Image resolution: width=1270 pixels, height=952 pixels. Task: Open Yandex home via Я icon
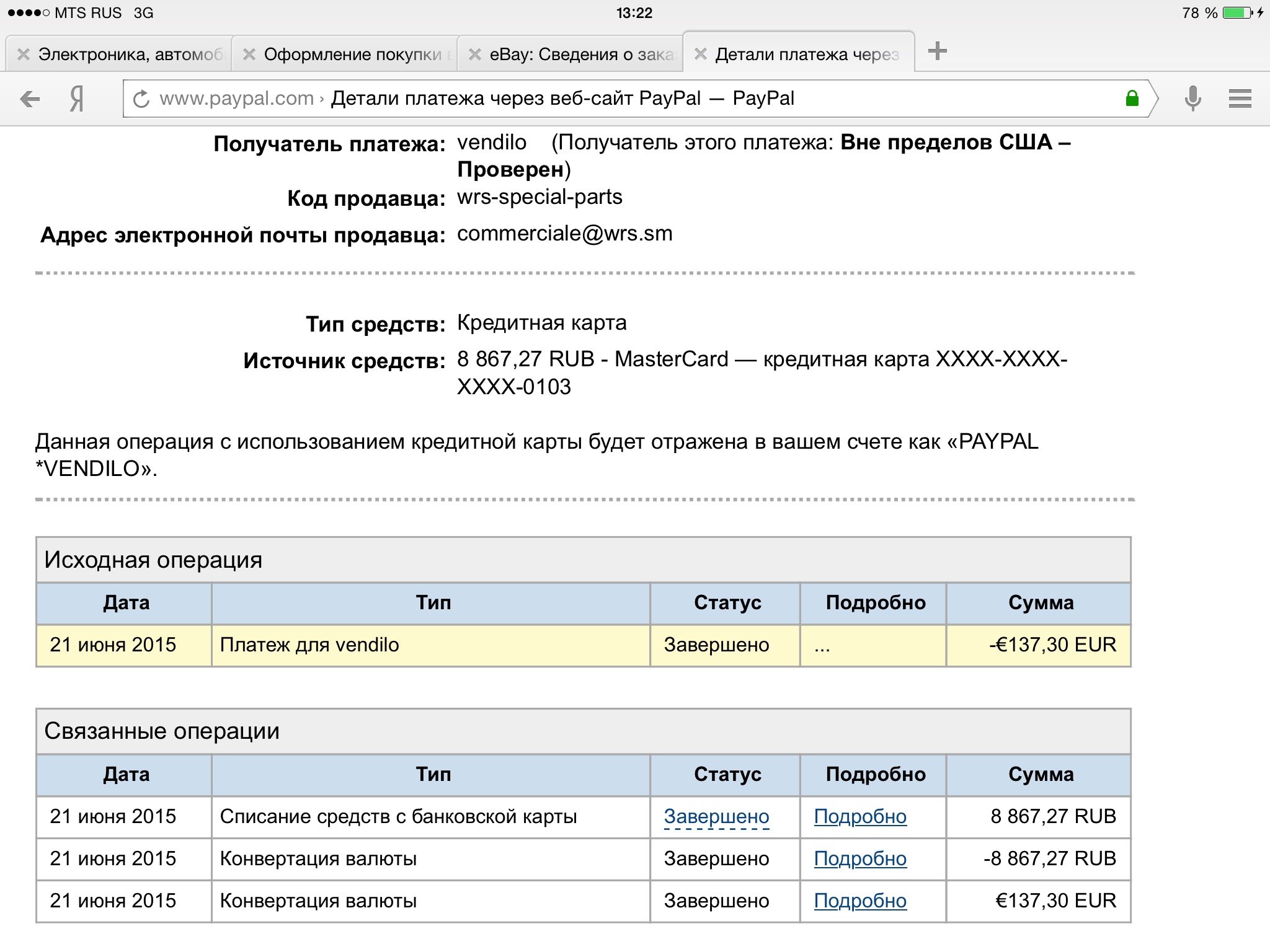[76, 99]
